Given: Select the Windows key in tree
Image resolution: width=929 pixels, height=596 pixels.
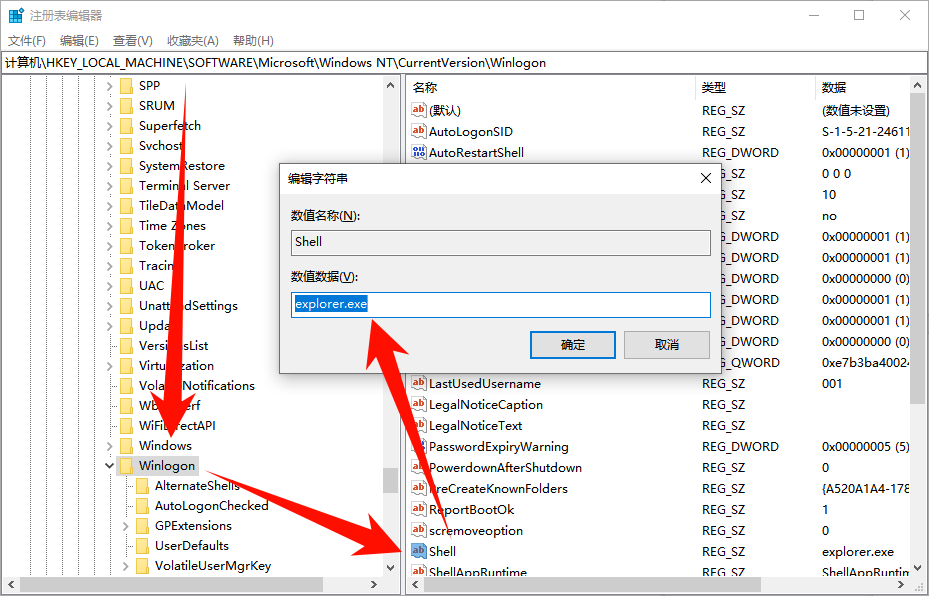Looking at the screenshot, I should click(x=165, y=445).
